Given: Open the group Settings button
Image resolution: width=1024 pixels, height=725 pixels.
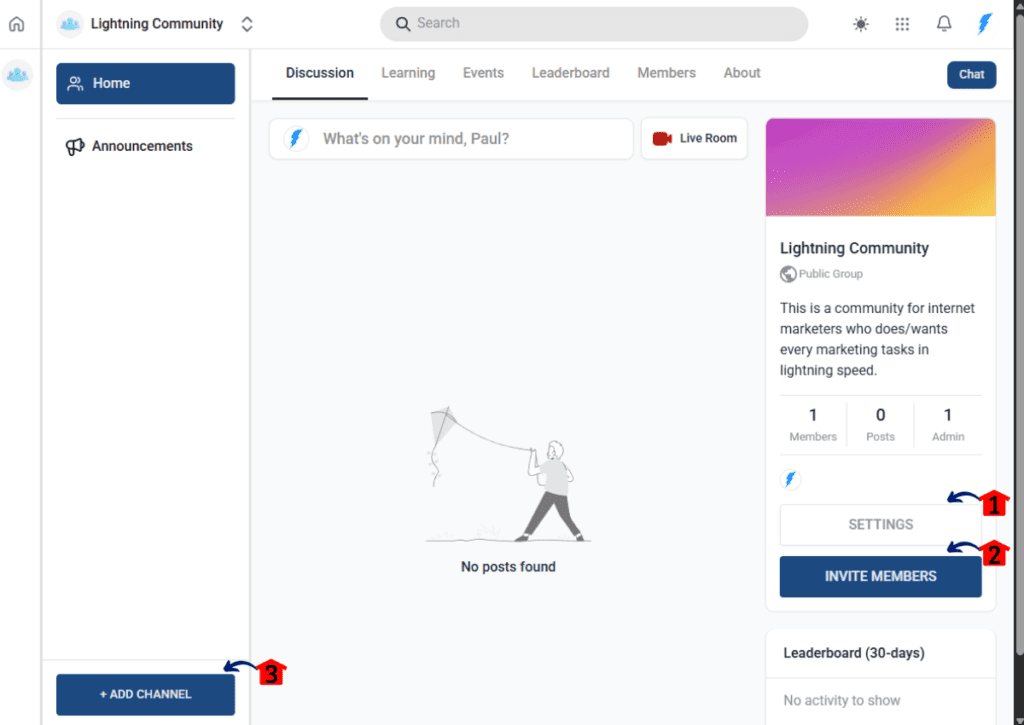Looking at the screenshot, I should click(879, 524).
